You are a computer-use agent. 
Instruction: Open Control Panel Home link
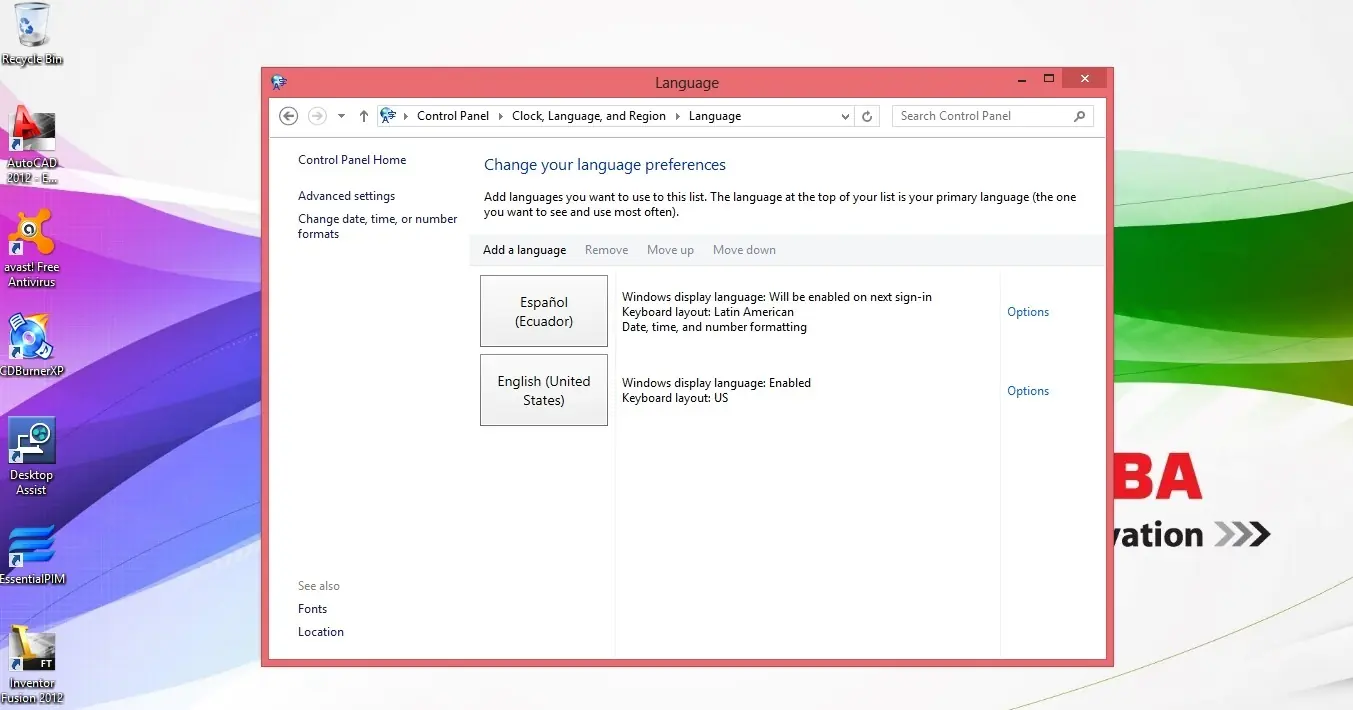[x=352, y=160]
